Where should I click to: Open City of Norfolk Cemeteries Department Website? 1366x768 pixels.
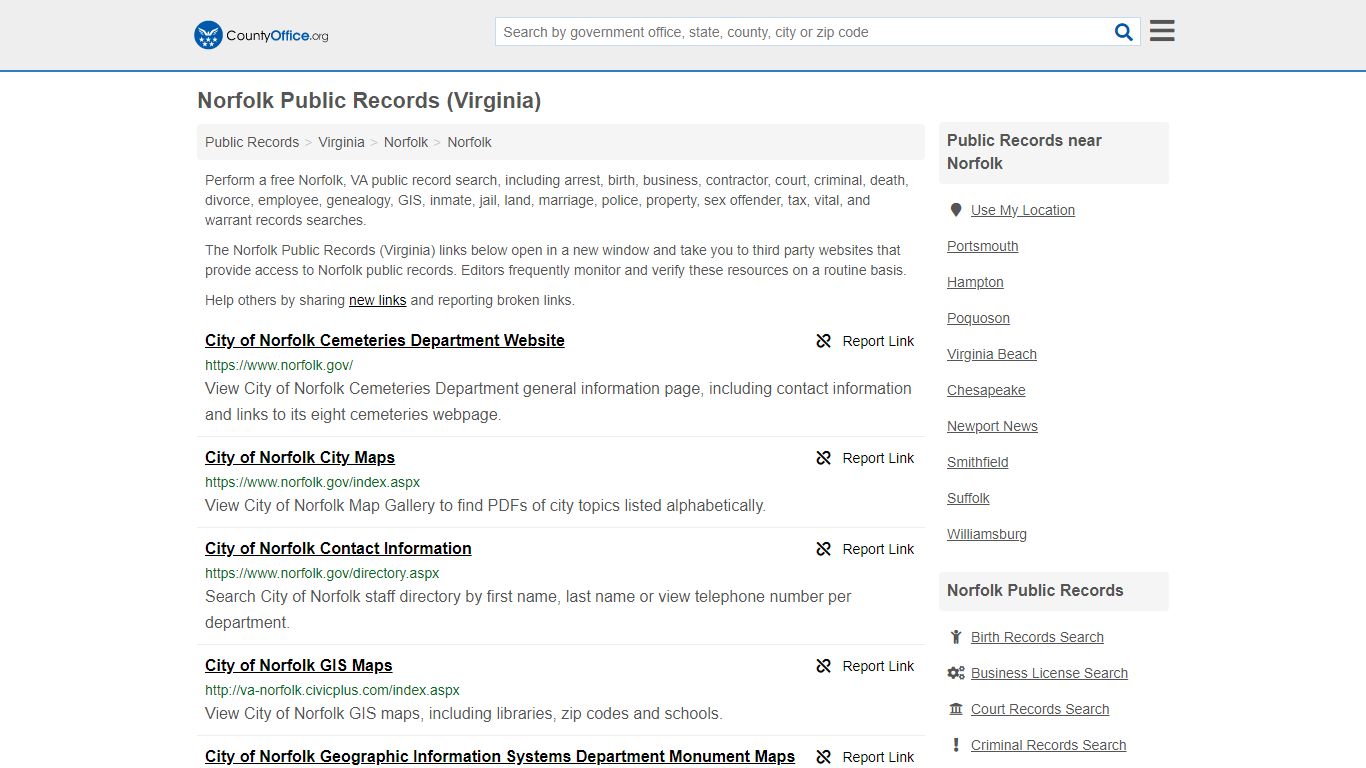pyautogui.click(x=385, y=340)
